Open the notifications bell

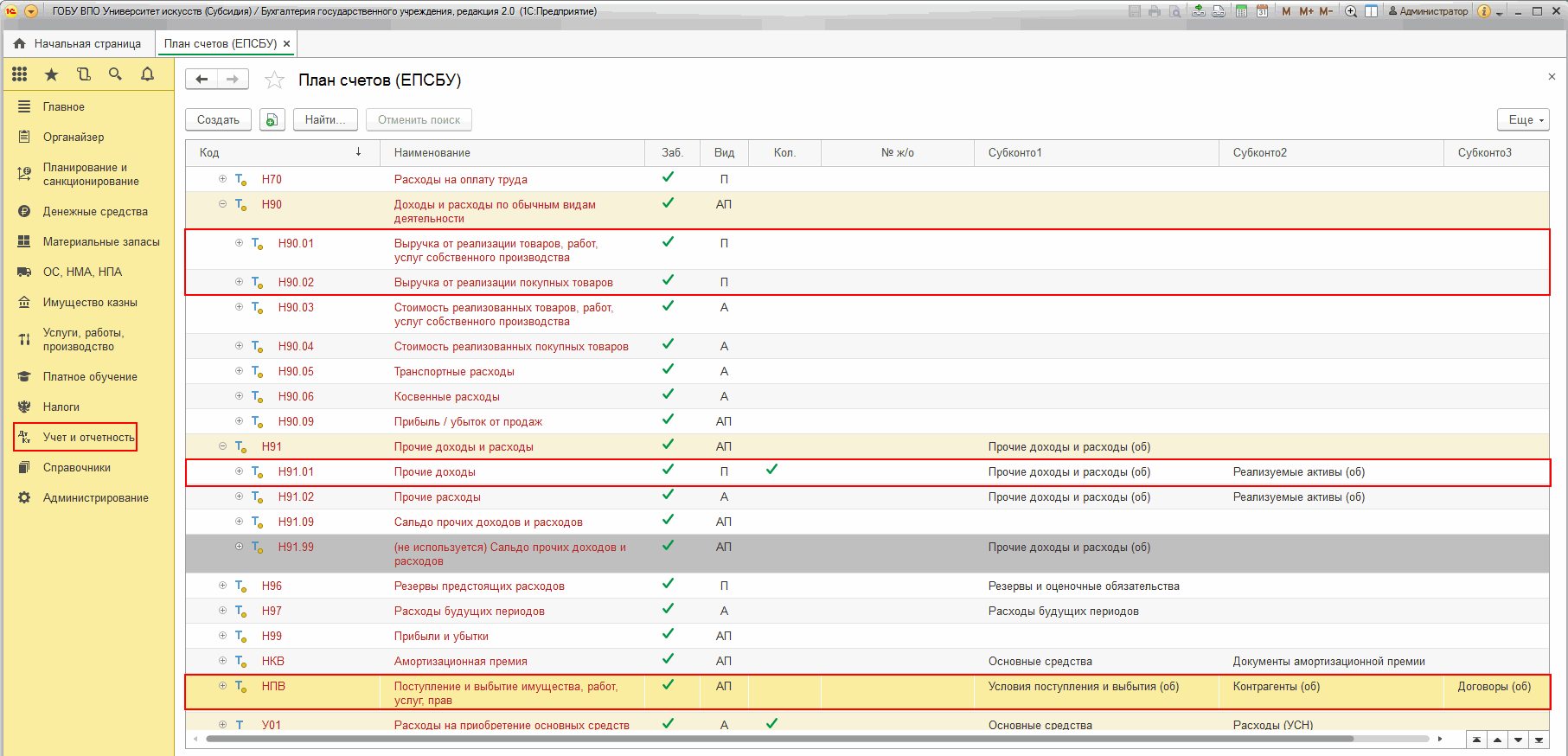[x=148, y=74]
